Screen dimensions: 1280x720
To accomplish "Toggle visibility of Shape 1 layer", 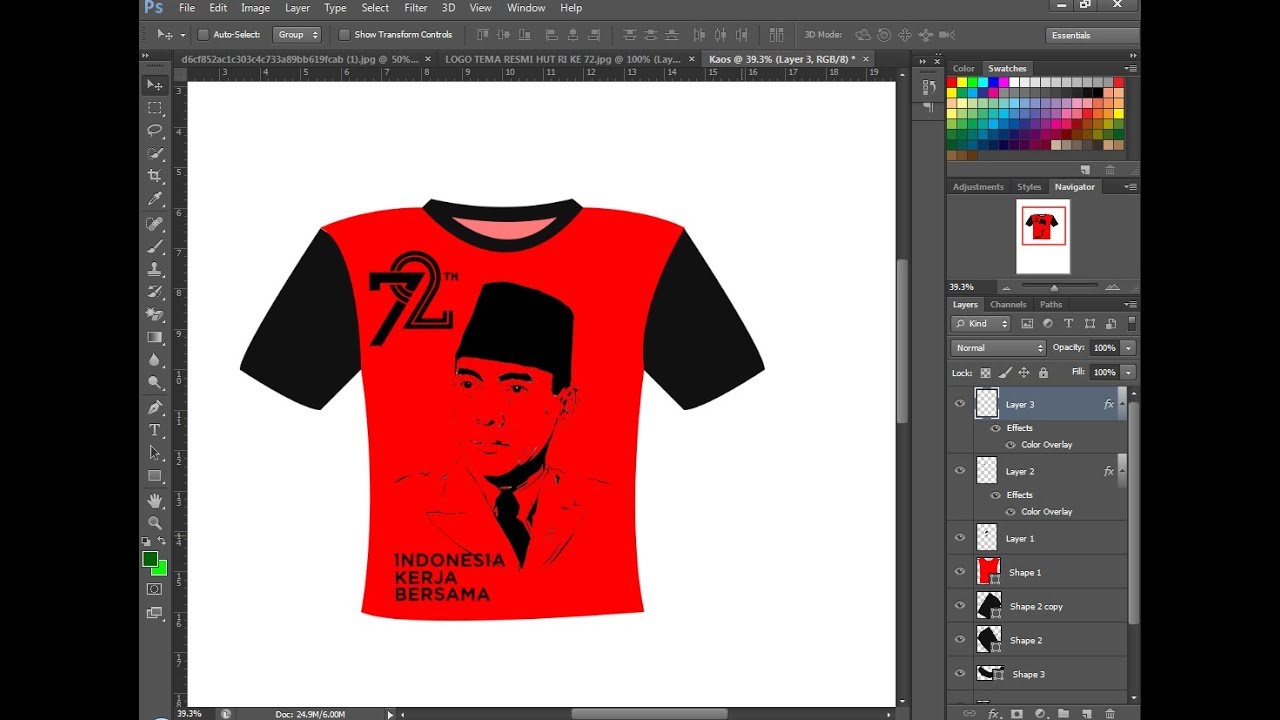I will [x=960, y=572].
